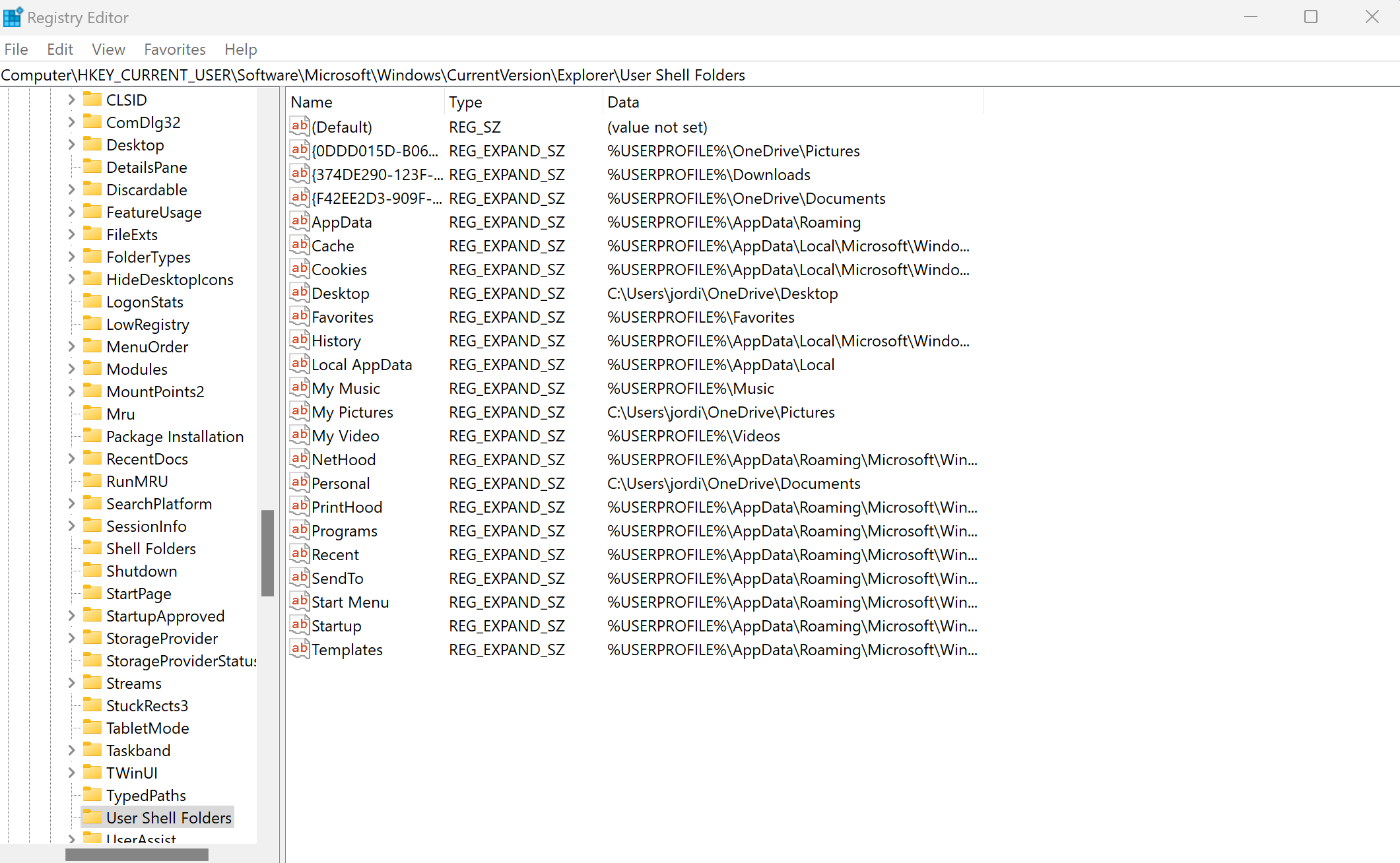Click the Registry Editor app icon in title bar

pyautogui.click(x=13, y=17)
